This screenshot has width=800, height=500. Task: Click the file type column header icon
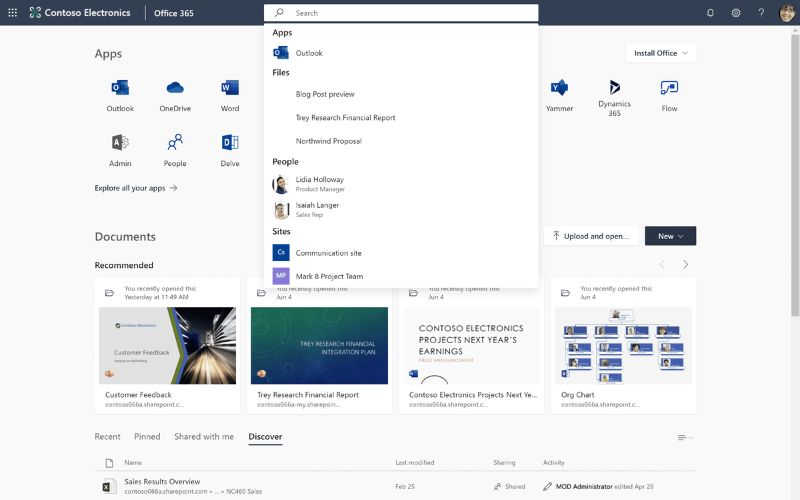tap(109, 463)
